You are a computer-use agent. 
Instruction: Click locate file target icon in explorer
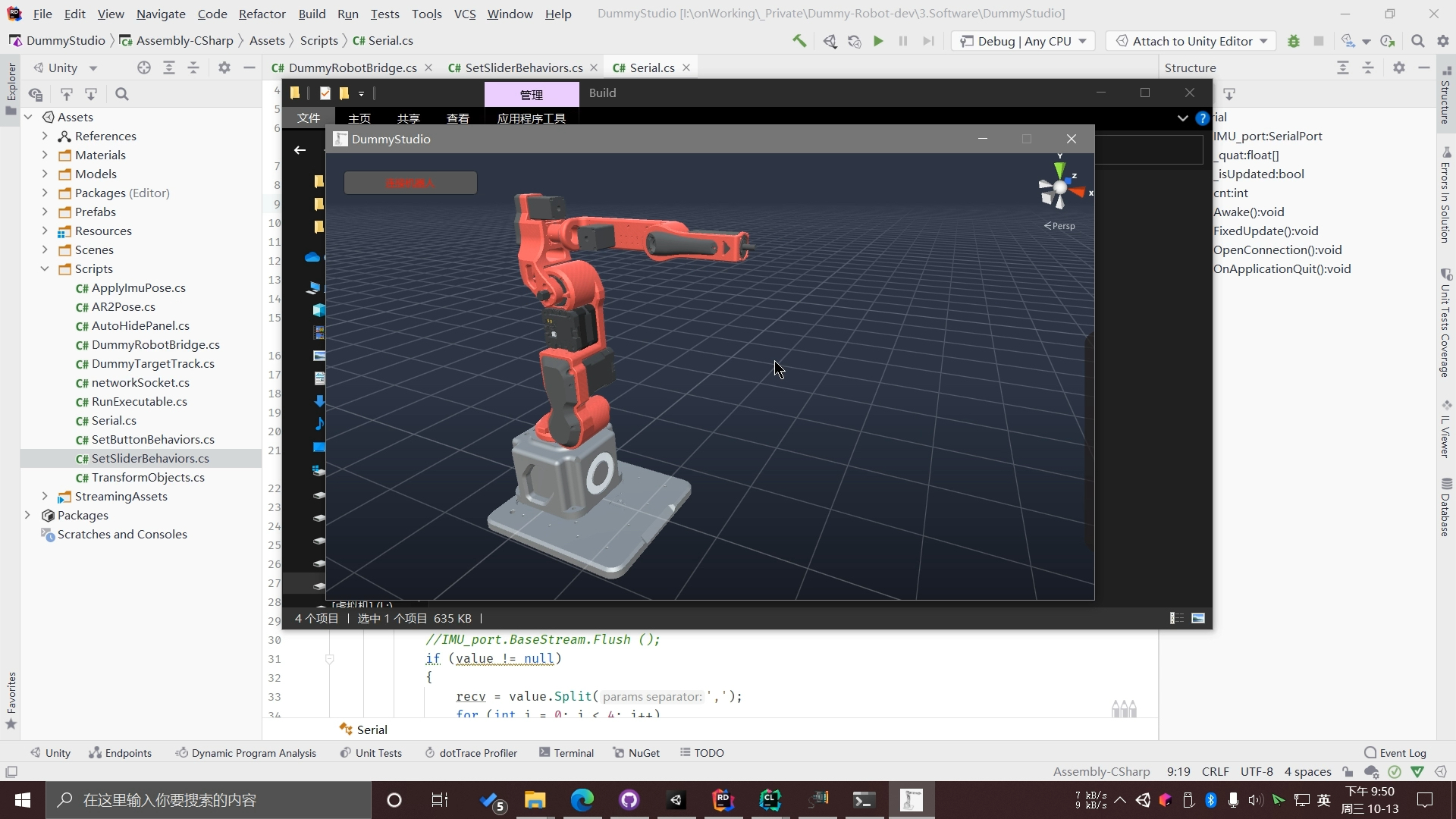144,67
